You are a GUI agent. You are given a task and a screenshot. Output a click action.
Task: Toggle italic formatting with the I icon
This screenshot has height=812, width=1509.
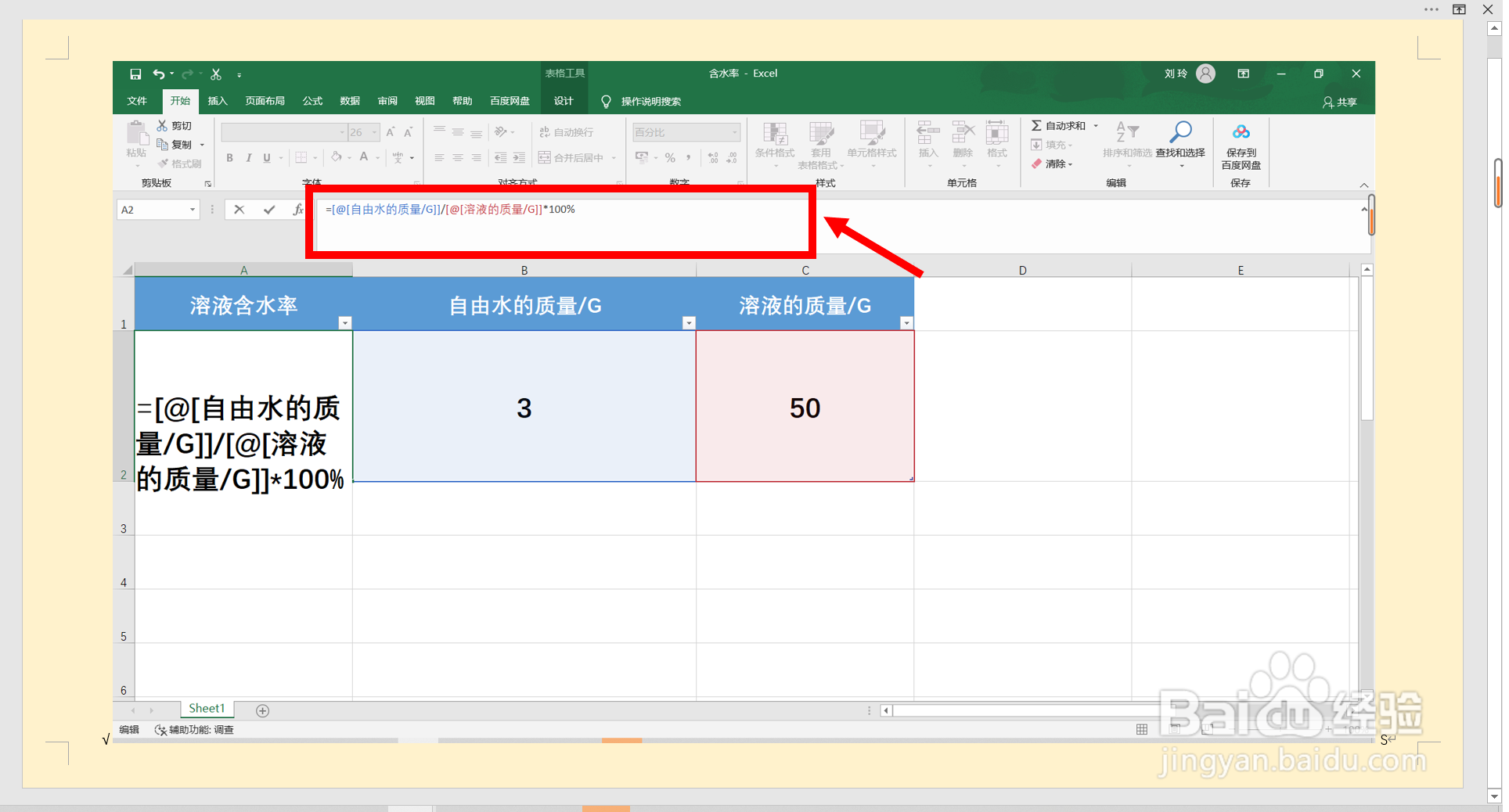point(248,157)
